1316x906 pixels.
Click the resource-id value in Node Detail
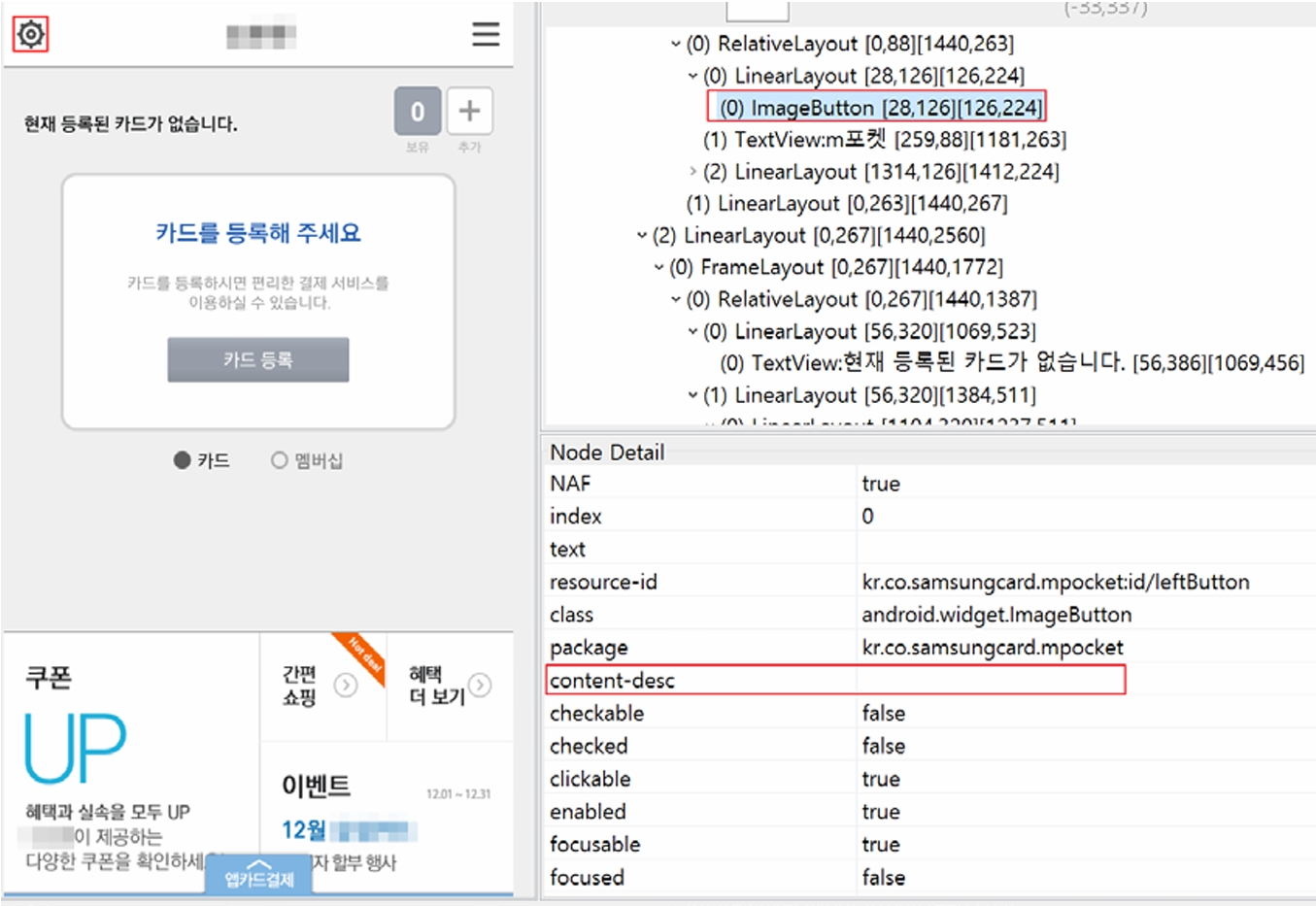[1055, 582]
